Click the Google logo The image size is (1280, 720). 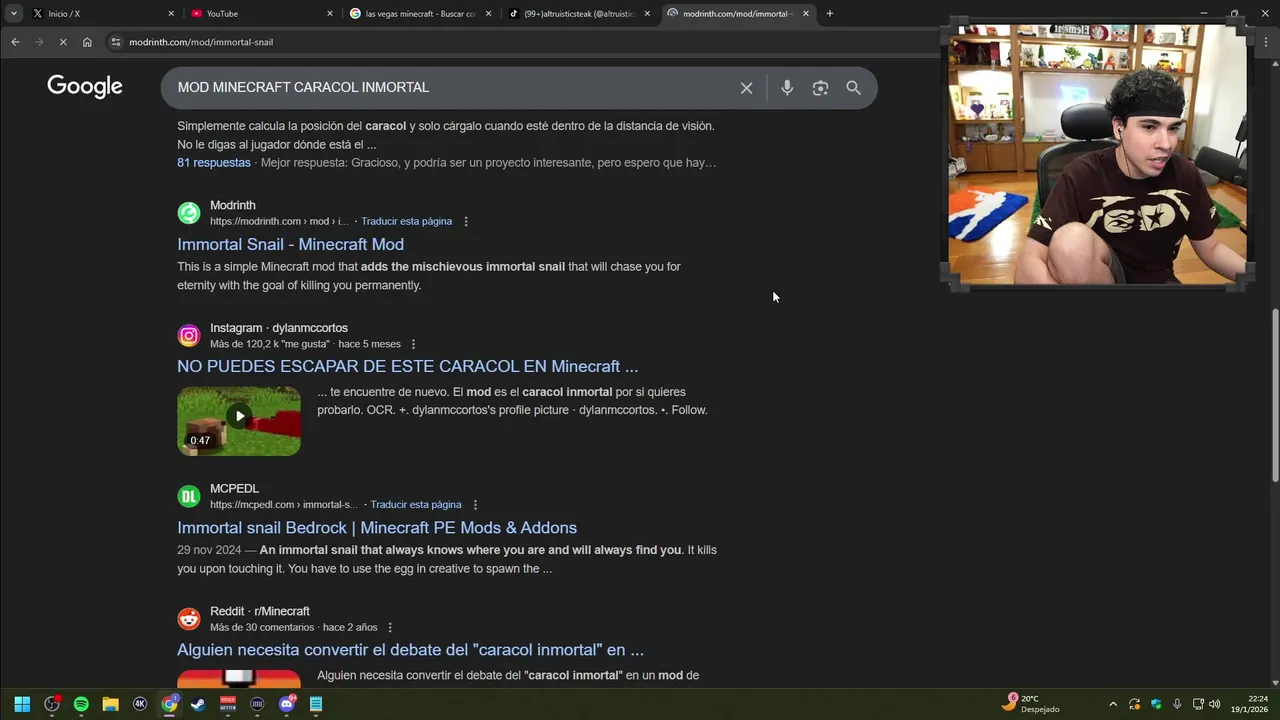pos(85,87)
